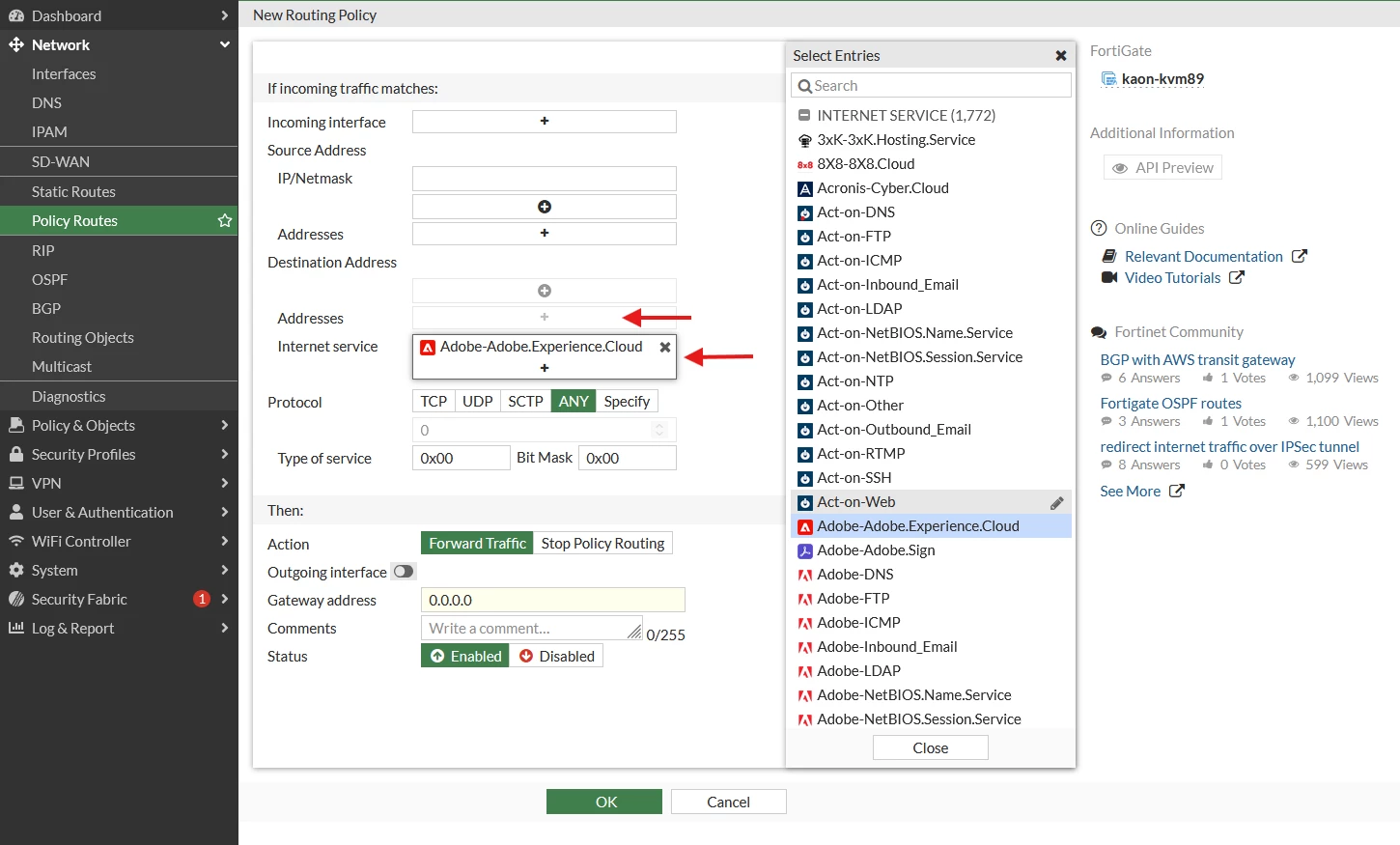Click the Video Tutorials camera icon
This screenshot has width=1400, height=845.
(1109, 277)
